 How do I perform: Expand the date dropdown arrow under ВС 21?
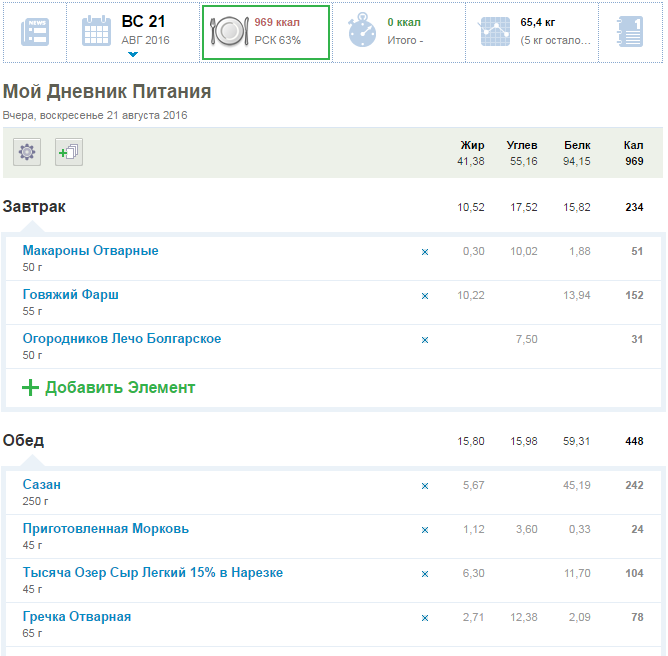[132, 54]
